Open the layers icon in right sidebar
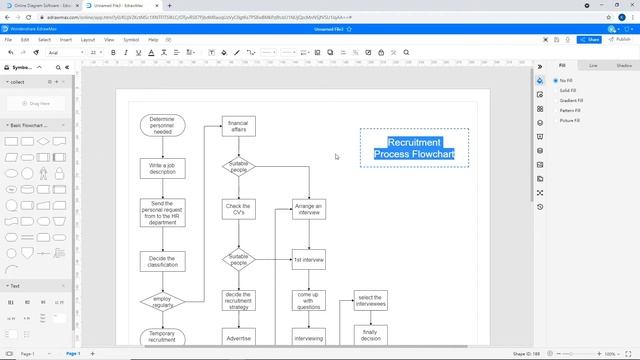This screenshot has width=640, height=360. [x=540, y=151]
